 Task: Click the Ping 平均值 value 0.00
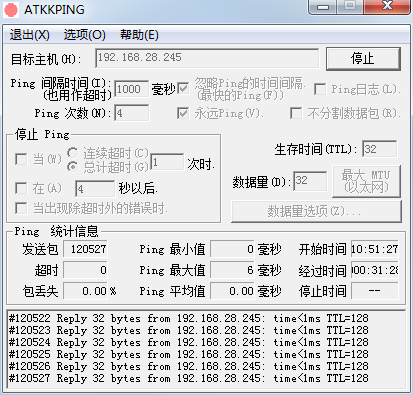coord(232,291)
